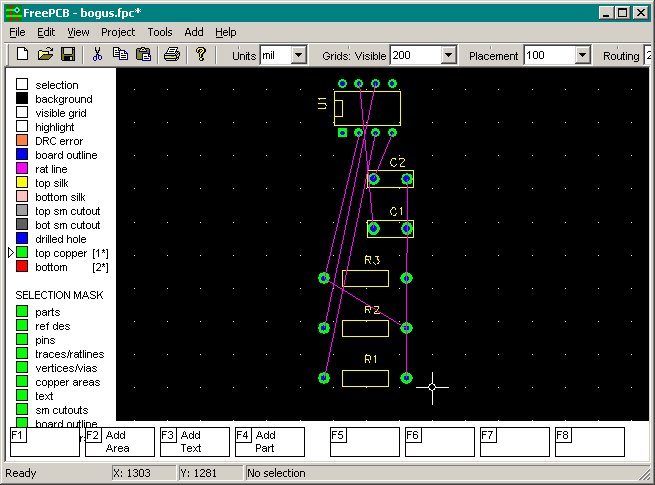
Task: Toggle parts in the selection mask
Action: click(x=22, y=312)
